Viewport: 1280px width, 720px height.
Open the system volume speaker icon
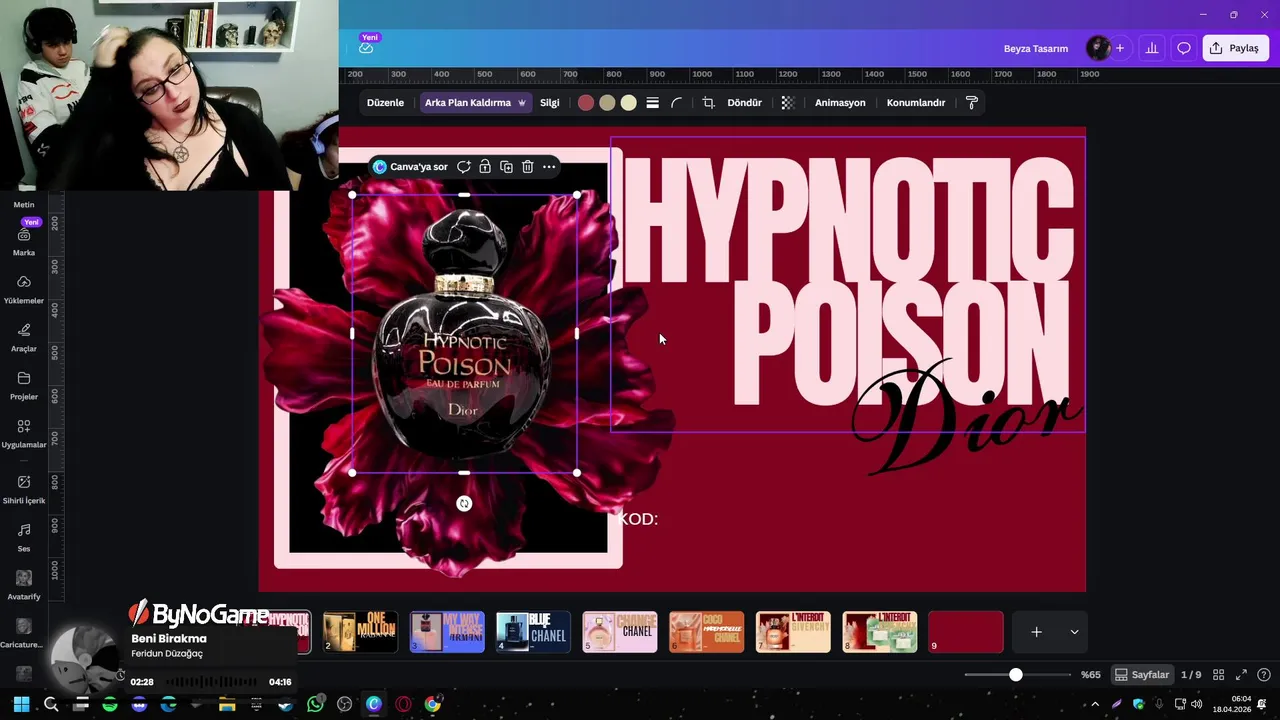1197,705
